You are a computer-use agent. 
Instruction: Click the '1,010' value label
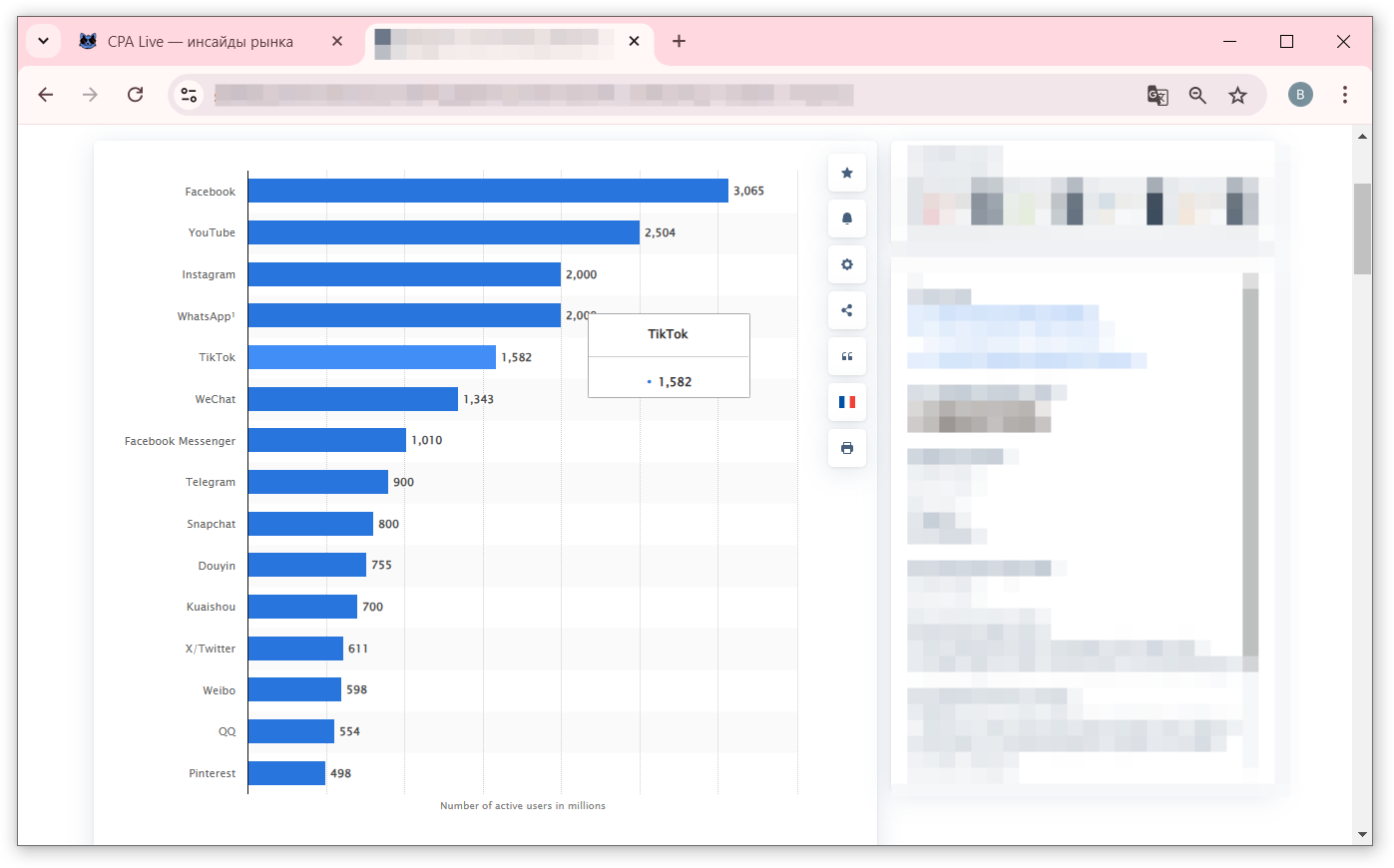point(427,440)
